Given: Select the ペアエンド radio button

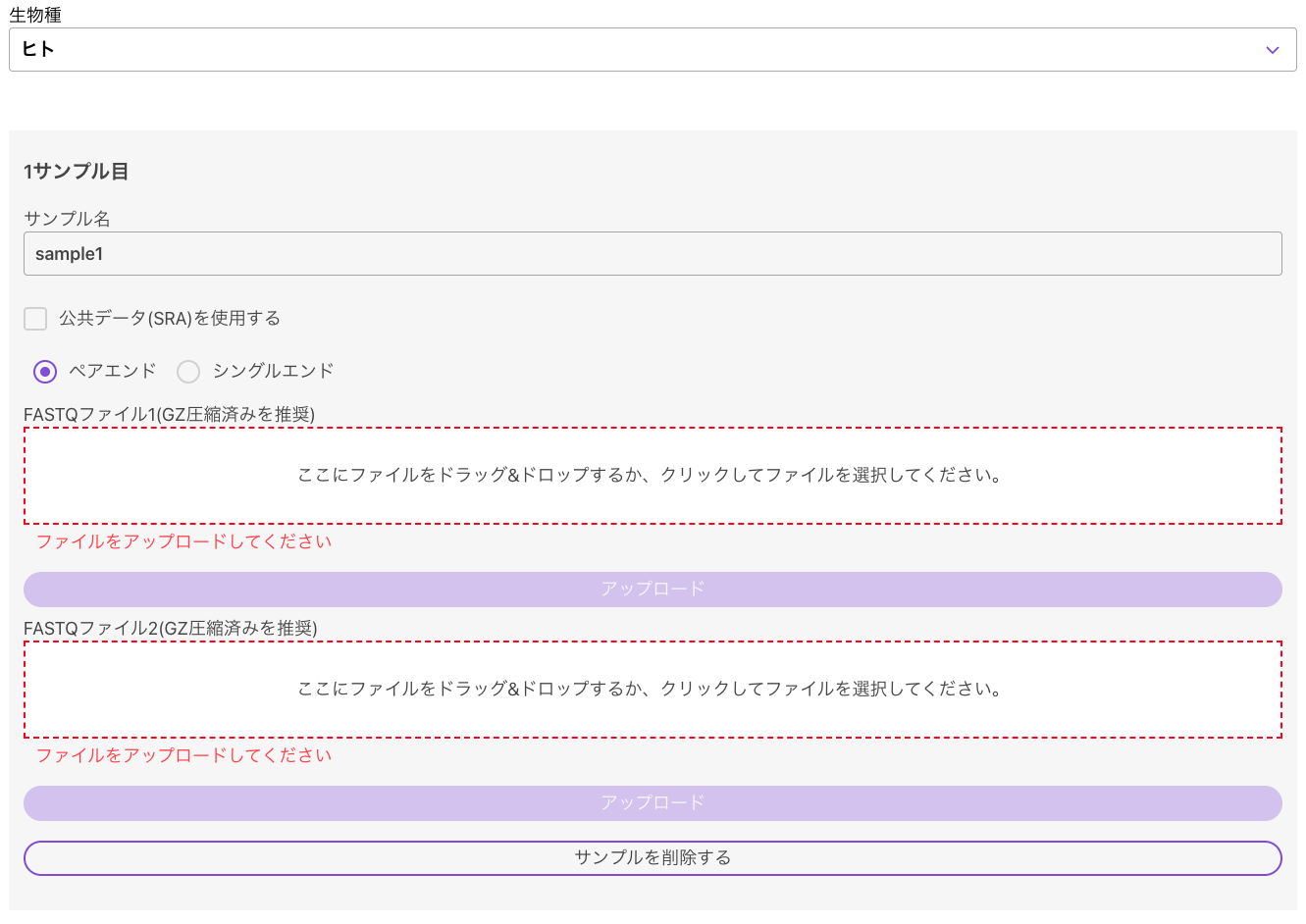Looking at the screenshot, I should 45,371.
